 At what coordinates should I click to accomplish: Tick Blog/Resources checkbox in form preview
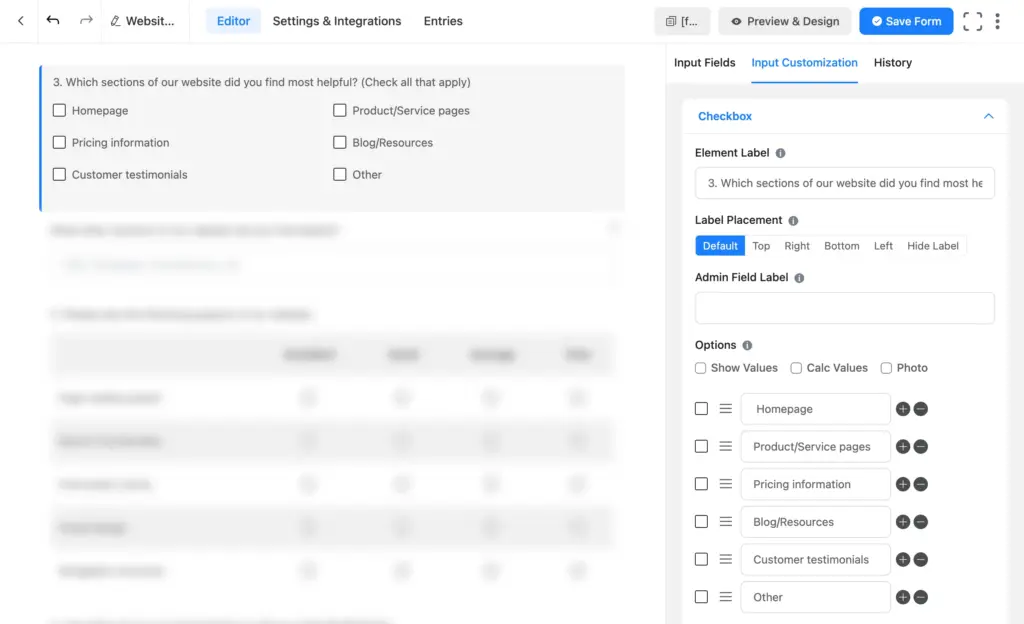(x=340, y=142)
